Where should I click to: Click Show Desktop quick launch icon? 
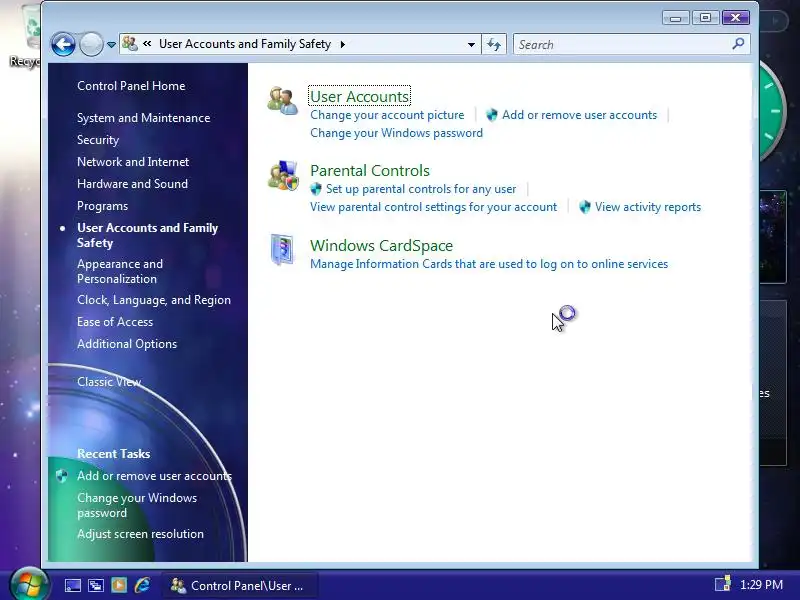point(72,585)
